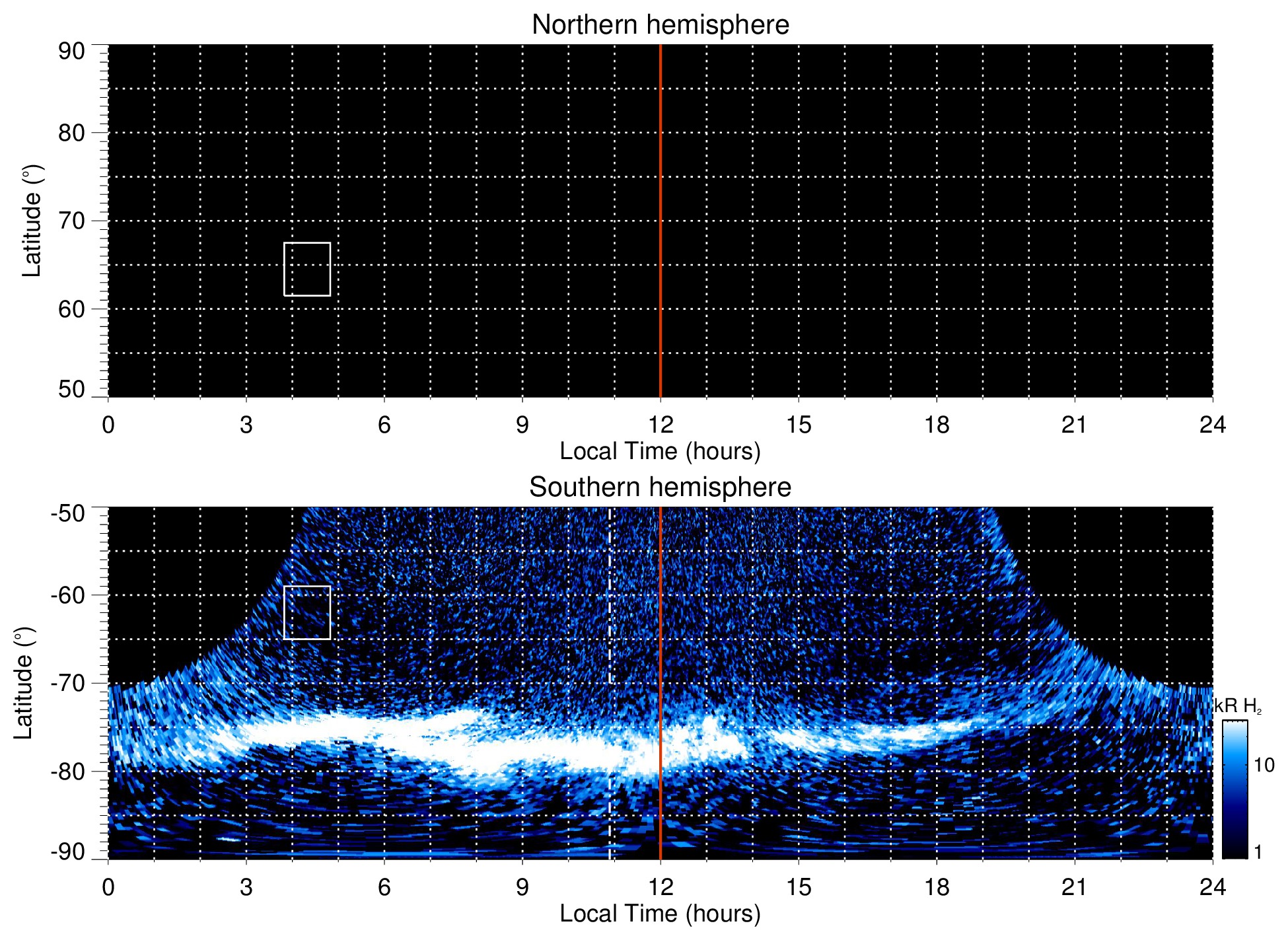Viewport: 1288px width, 940px height.
Task: Click the Latitude axis label of northern plot
Action: pos(32,221)
